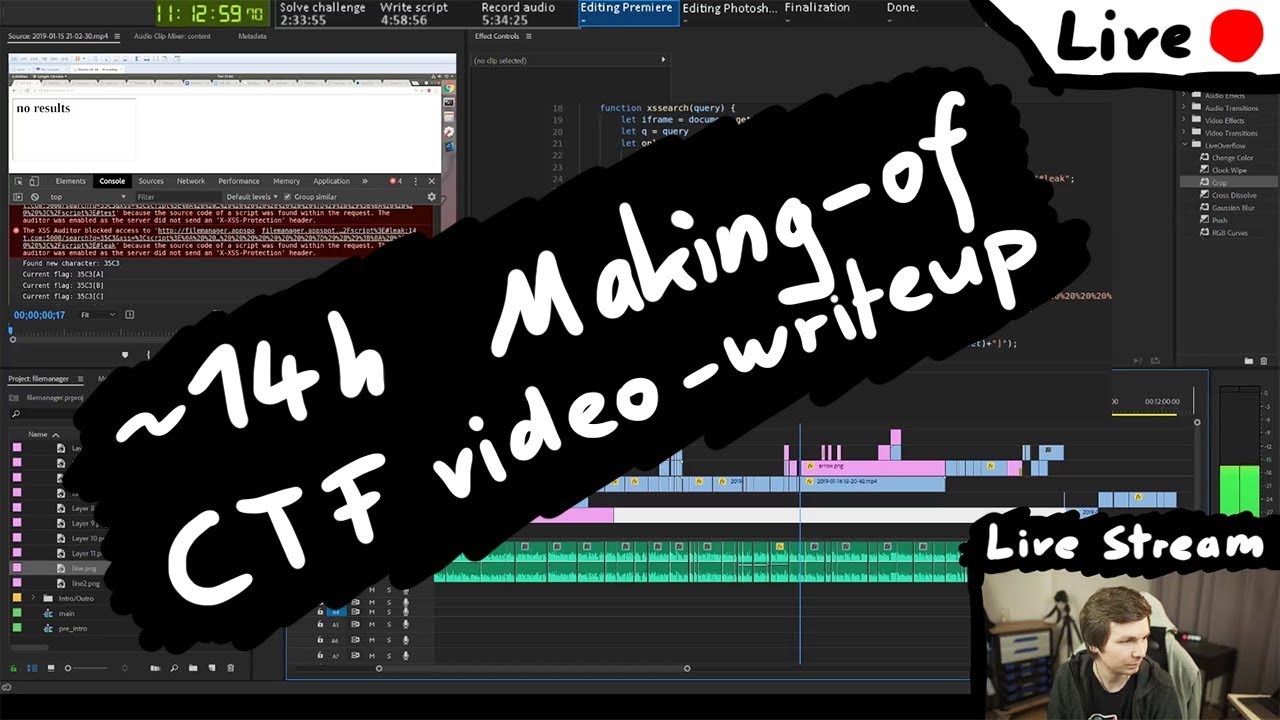Toggle the green write lock icon in Project panel
Screen dimensions: 1280x720
14,667
